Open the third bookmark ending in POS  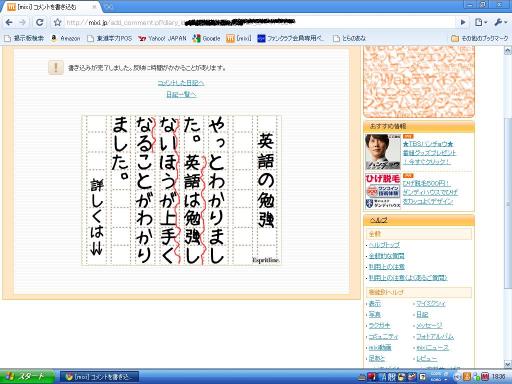[110, 38]
